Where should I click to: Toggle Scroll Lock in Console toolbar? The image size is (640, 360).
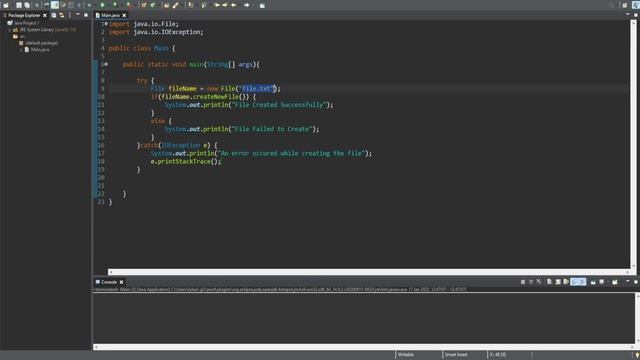(x=558, y=282)
